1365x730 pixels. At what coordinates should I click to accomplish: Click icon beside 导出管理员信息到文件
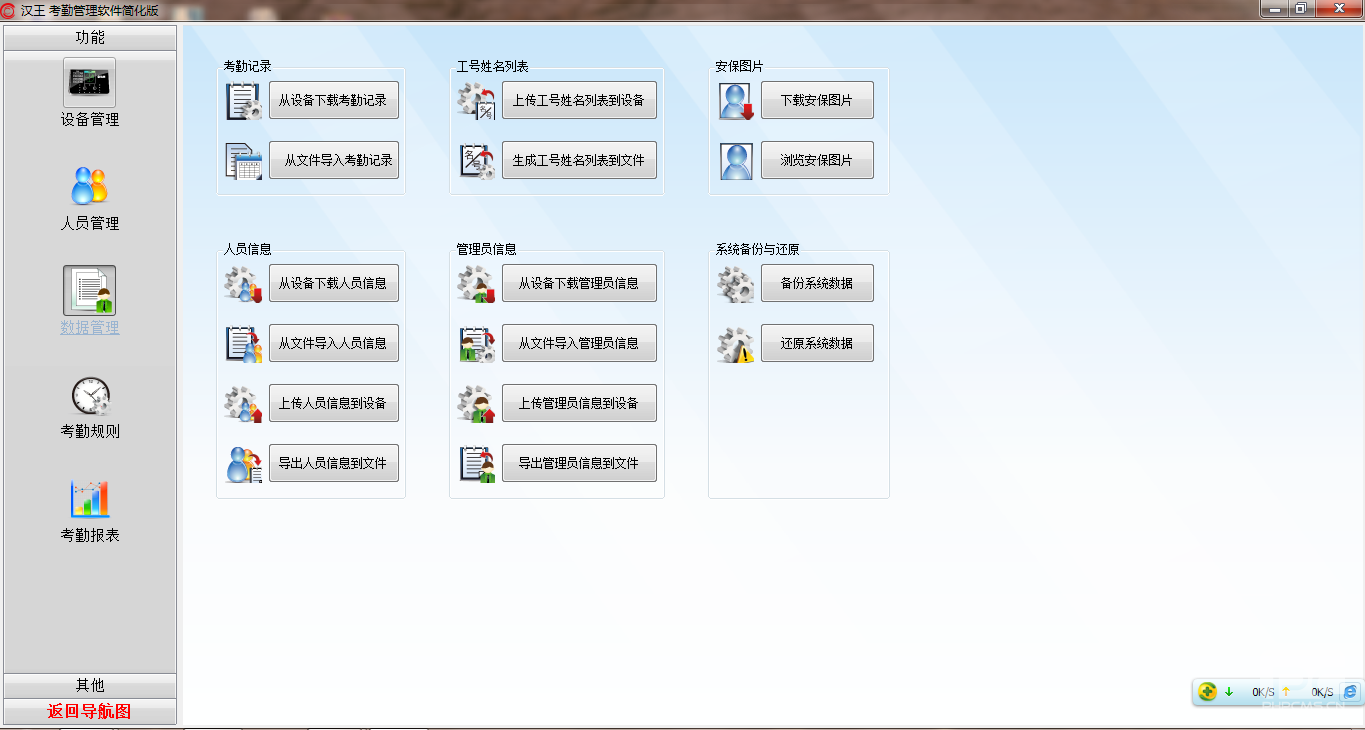(477, 464)
